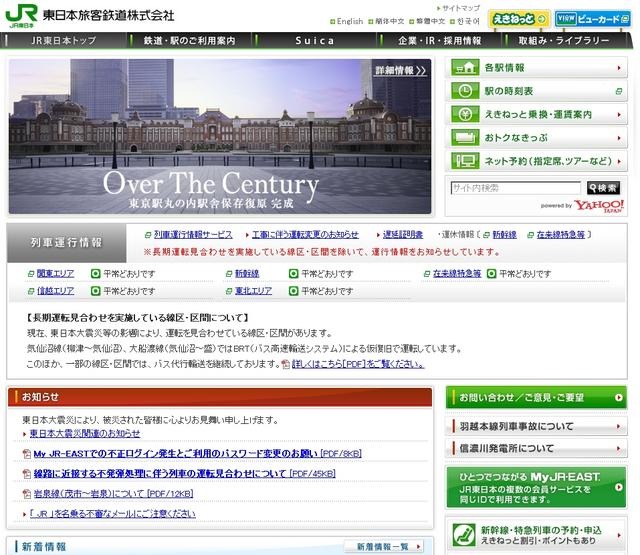
Task: Click arrow icon on お問い合わせ button
Action: pos(619,397)
